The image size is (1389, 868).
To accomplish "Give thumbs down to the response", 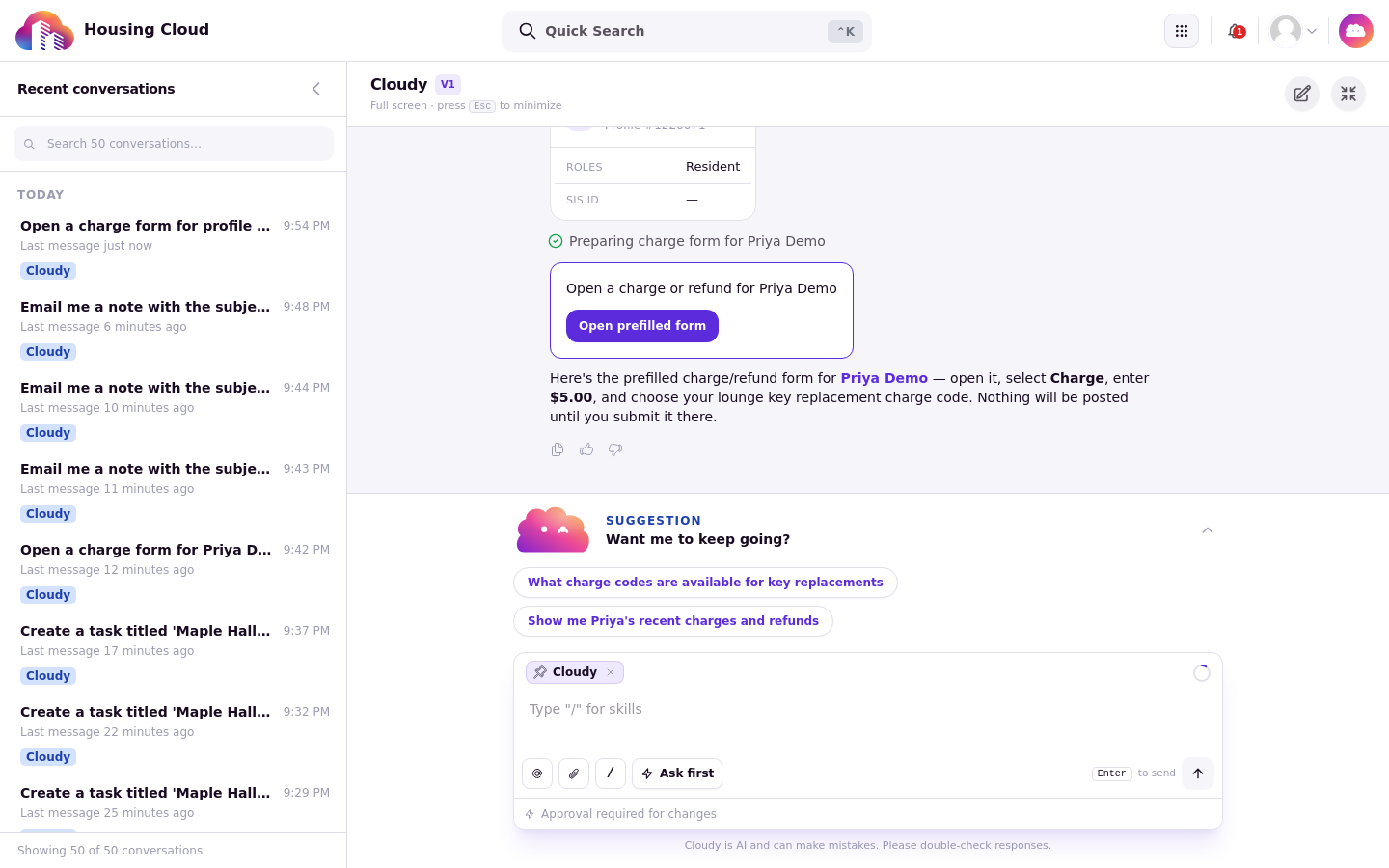I will coord(615,449).
